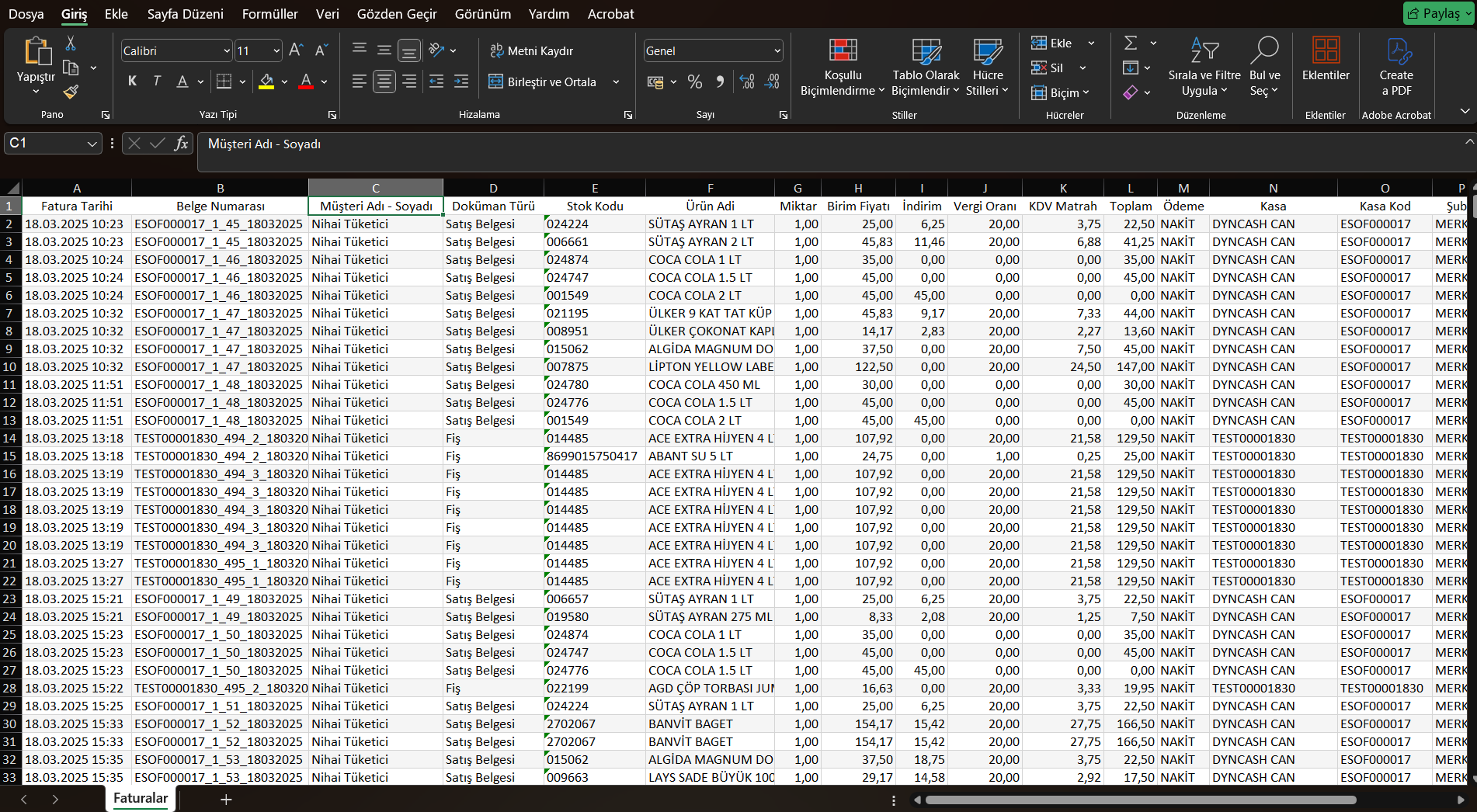Screen dimensions: 1477x812
Task: Switch to the Görünüm ribbon tab
Action: (x=482, y=14)
